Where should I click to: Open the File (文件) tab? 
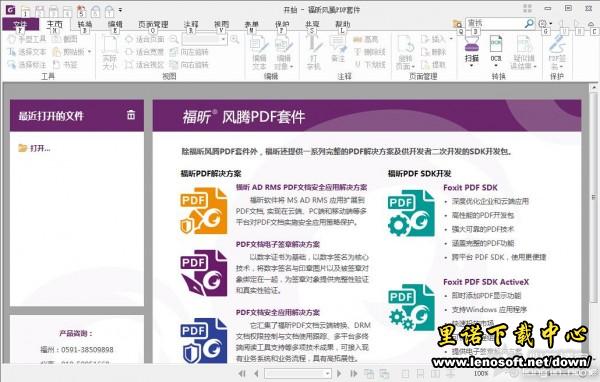click(x=20, y=24)
